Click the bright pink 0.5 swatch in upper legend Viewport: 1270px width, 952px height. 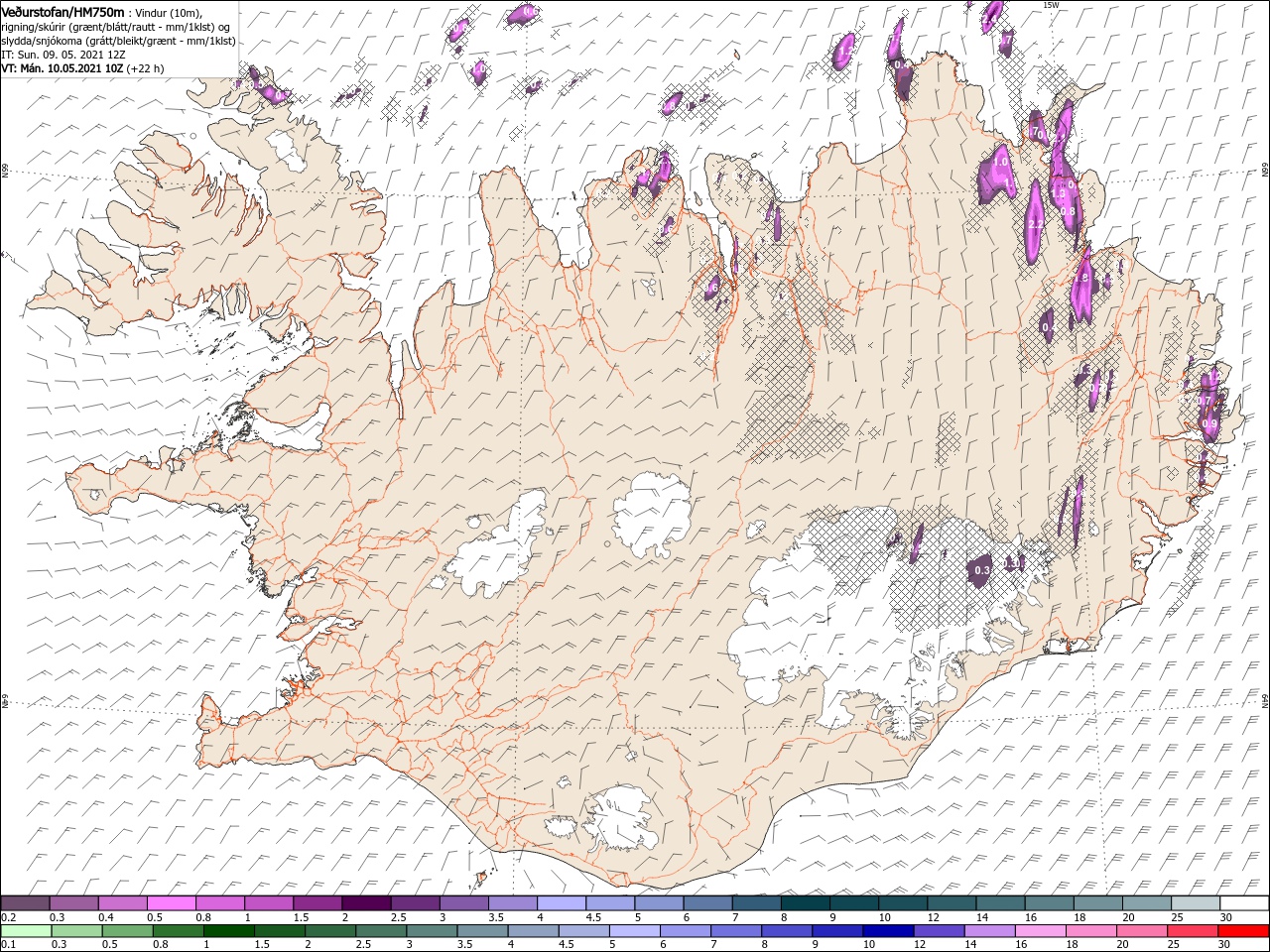[173, 903]
